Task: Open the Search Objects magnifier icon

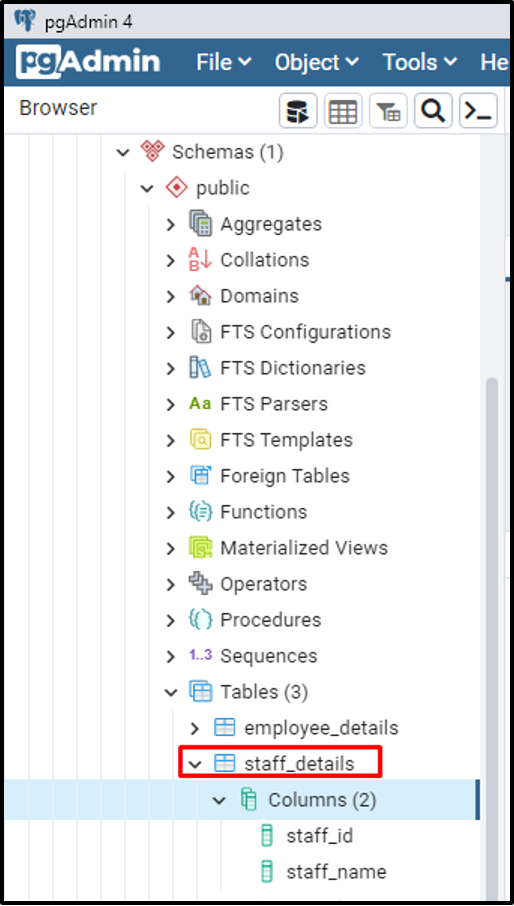Action: coord(433,110)
